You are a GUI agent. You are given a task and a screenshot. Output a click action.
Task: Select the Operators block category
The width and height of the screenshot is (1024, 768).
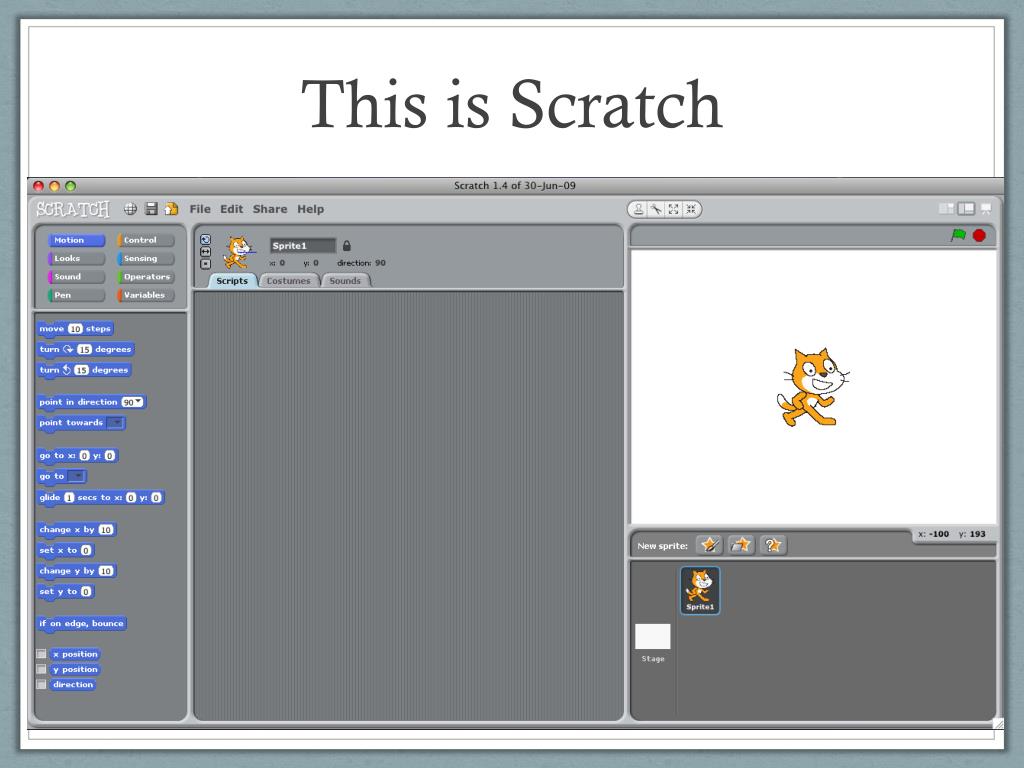pos(146,277)
